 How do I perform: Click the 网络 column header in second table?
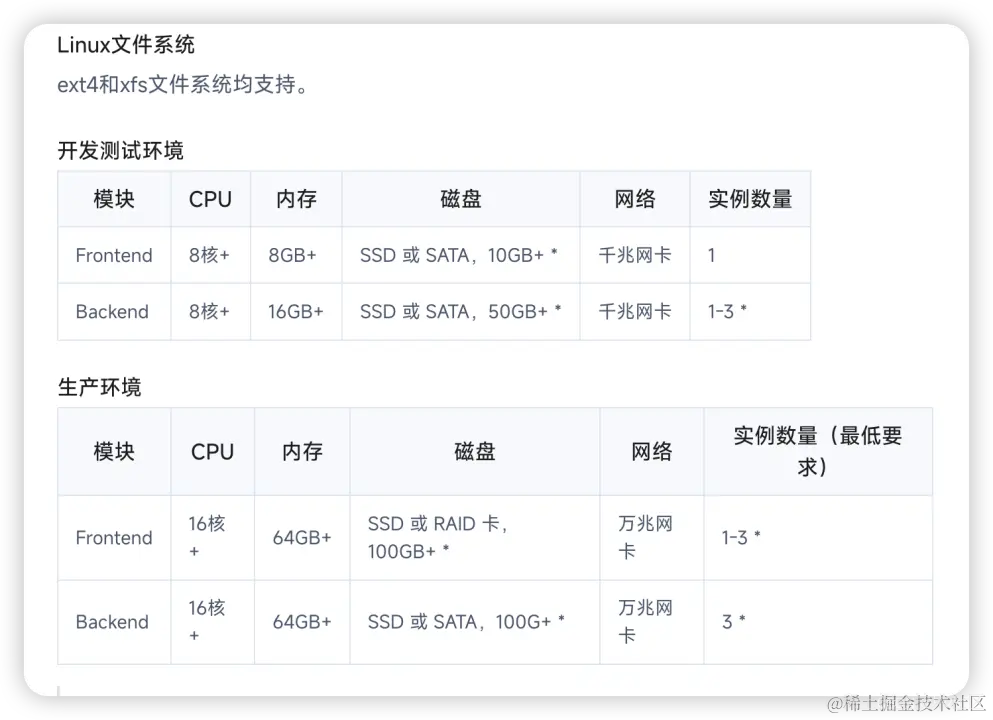651,451
